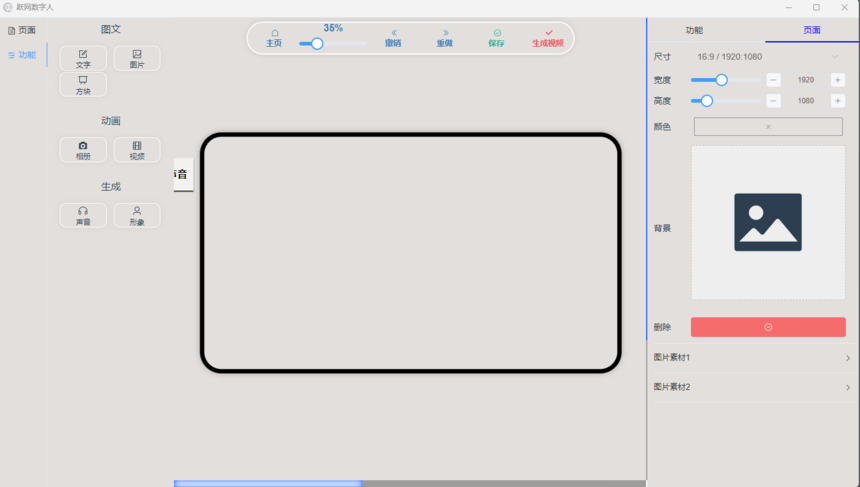This screenshot has height=487, width=860.
Task: Expand the 图片素材2 section
Action: click(752, 387)
